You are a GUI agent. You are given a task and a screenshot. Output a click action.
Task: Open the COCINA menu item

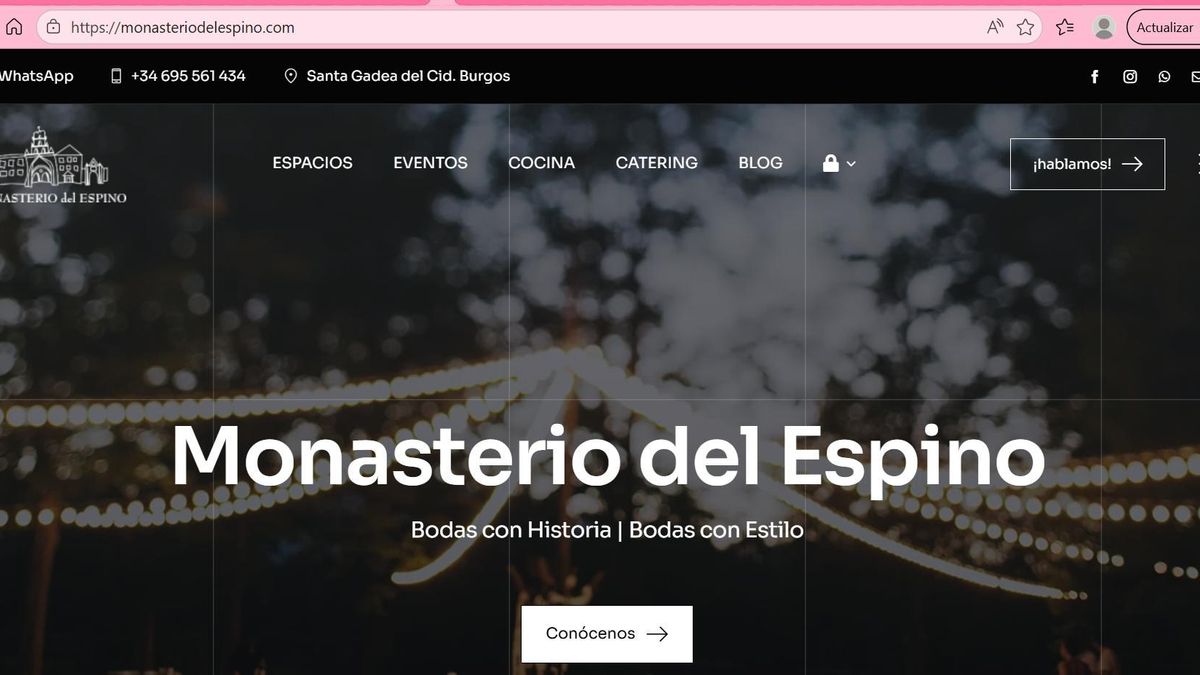[541, 162]
